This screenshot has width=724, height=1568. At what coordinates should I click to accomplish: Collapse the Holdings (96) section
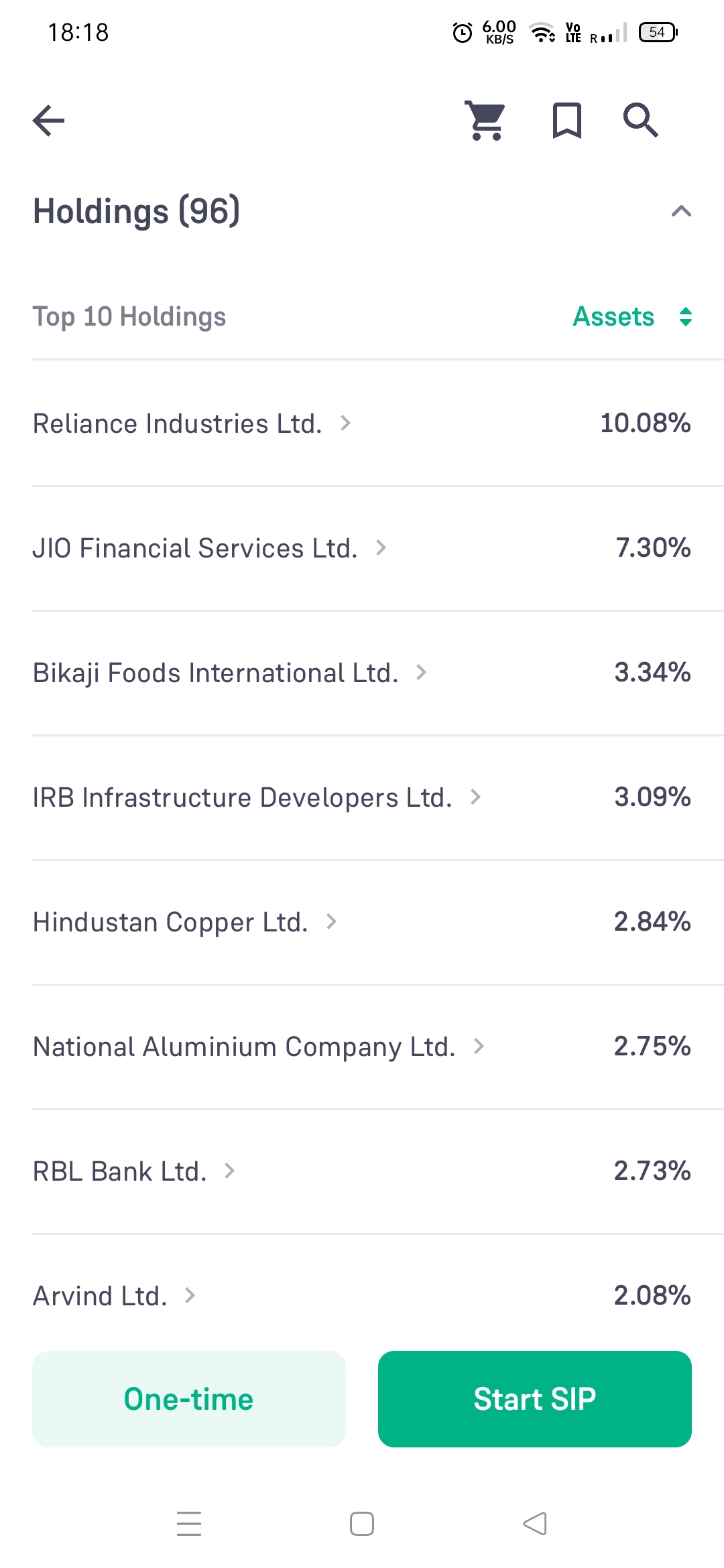click(x=681, y=212)
